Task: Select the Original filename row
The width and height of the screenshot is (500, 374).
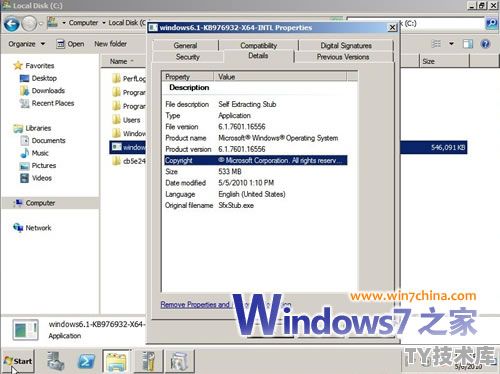Action: coord(255,205)
